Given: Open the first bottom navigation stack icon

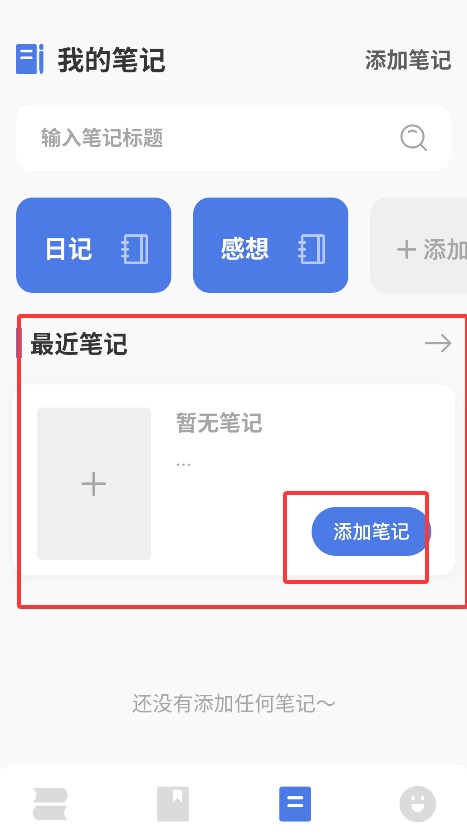Looking at the screenshot, I should tap(50, 804).
